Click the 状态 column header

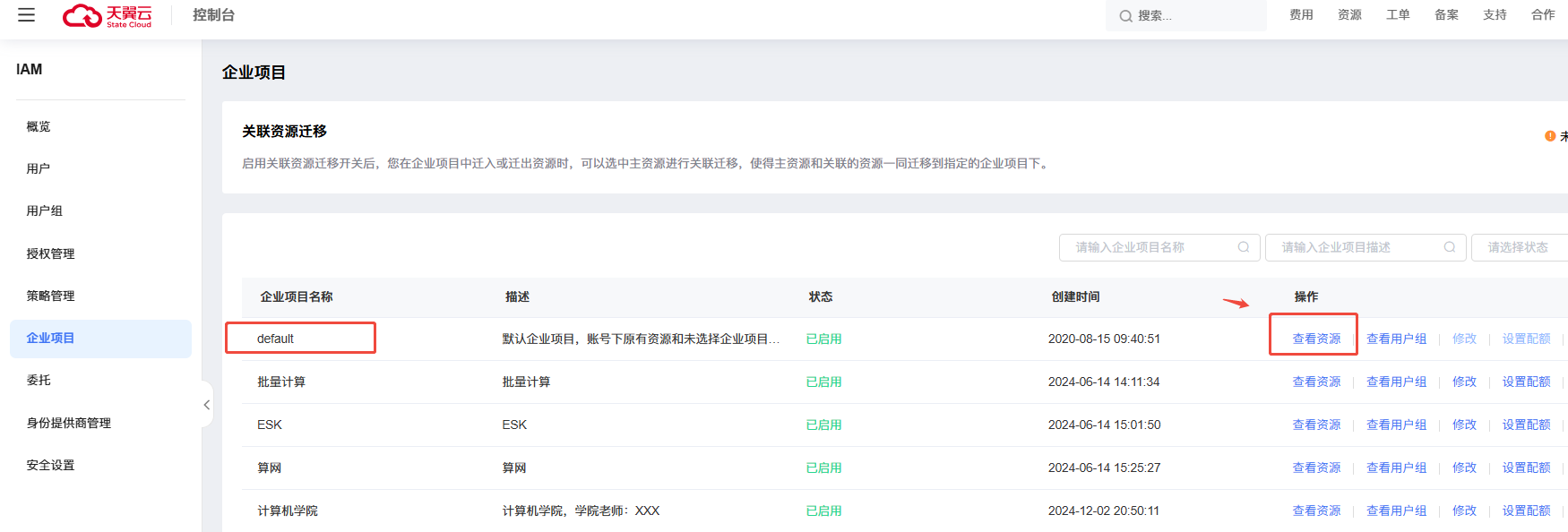[821, 296]
